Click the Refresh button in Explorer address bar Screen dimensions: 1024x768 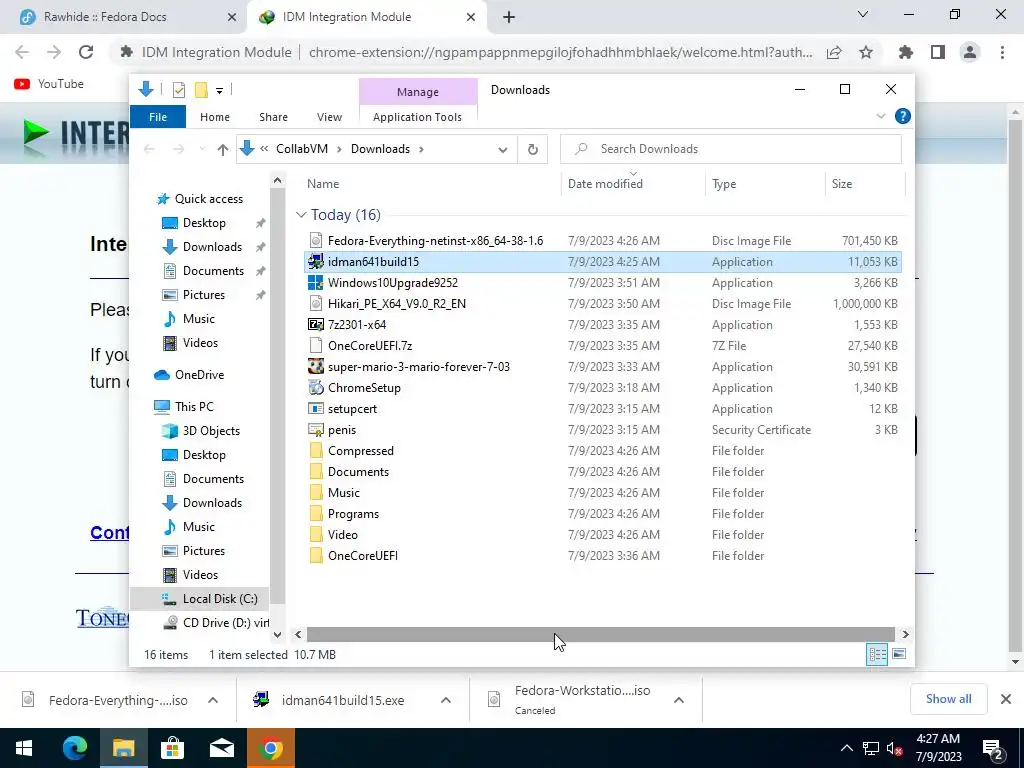click(x=532, y=149)
